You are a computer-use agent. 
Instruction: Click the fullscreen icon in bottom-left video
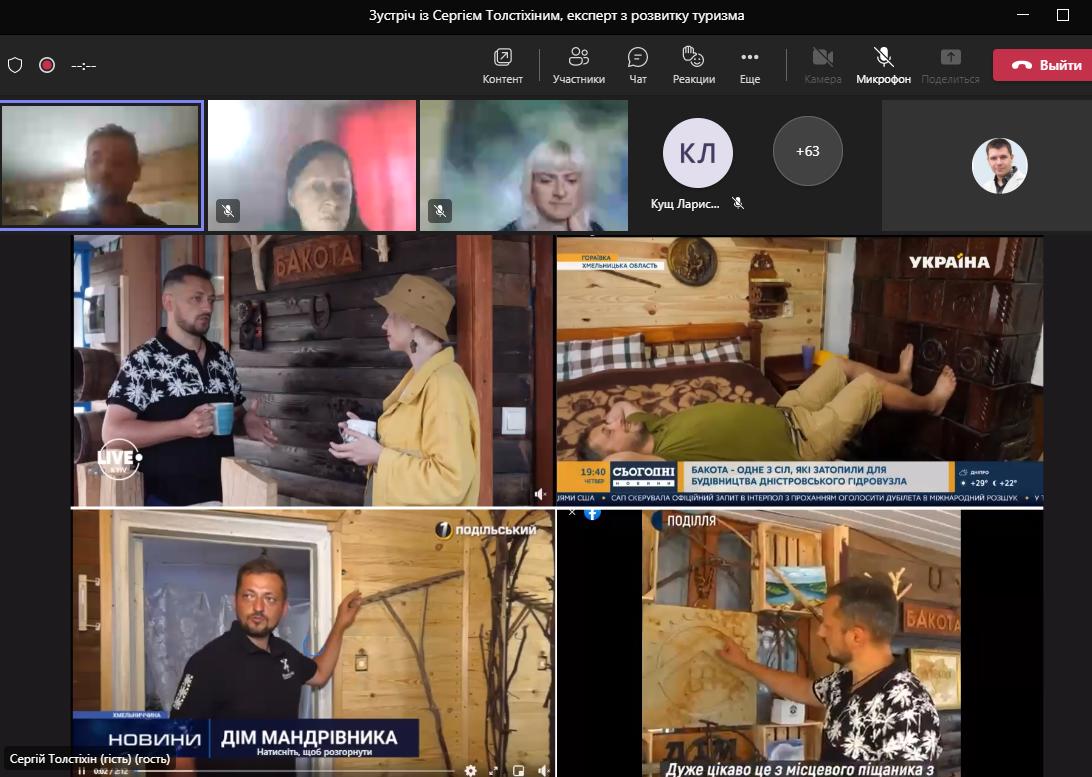pyautogui.click(x=494, y=770)
